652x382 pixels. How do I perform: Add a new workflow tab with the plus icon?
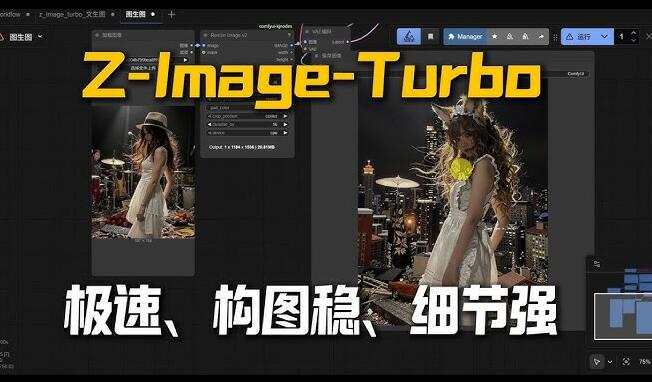(171, 15)
